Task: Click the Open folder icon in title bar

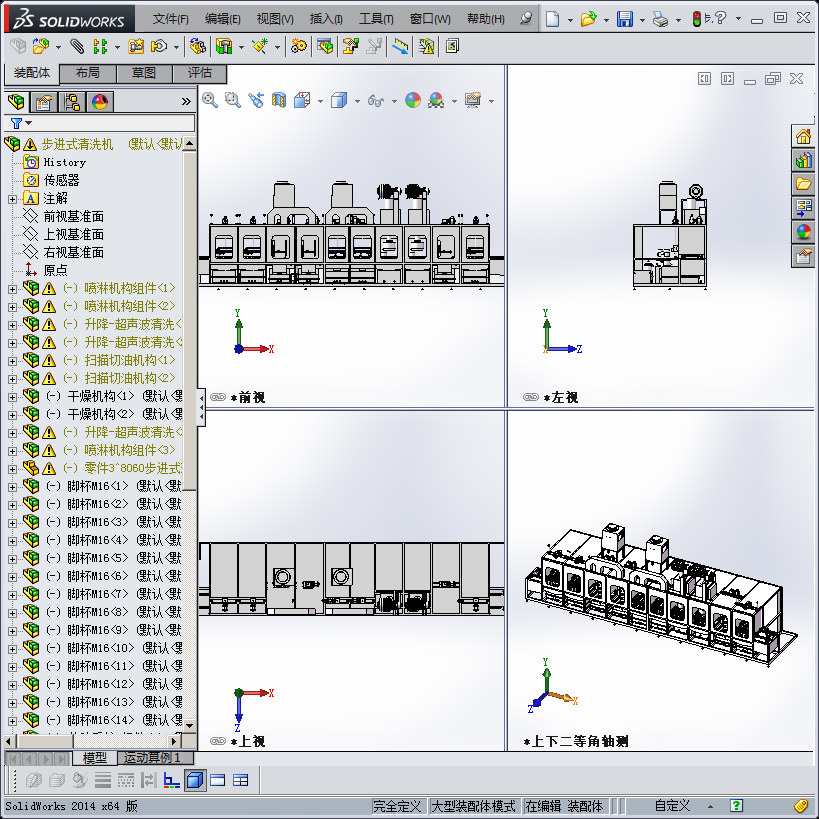Action: [589, 19]
